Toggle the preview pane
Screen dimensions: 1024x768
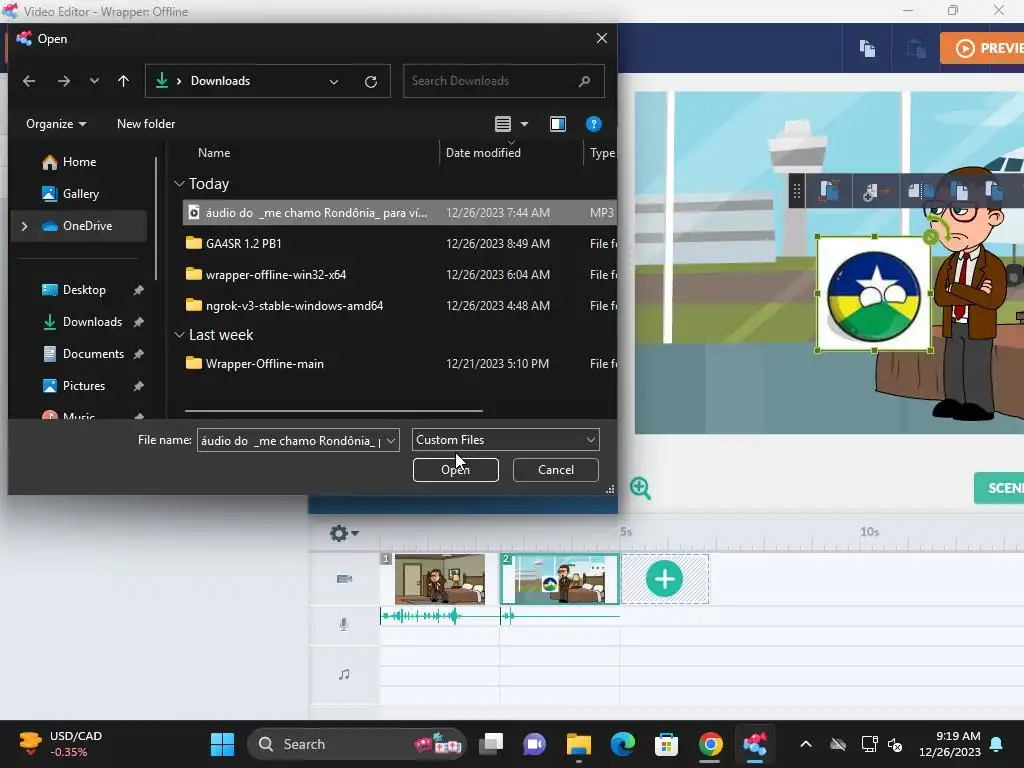(558, 124)
